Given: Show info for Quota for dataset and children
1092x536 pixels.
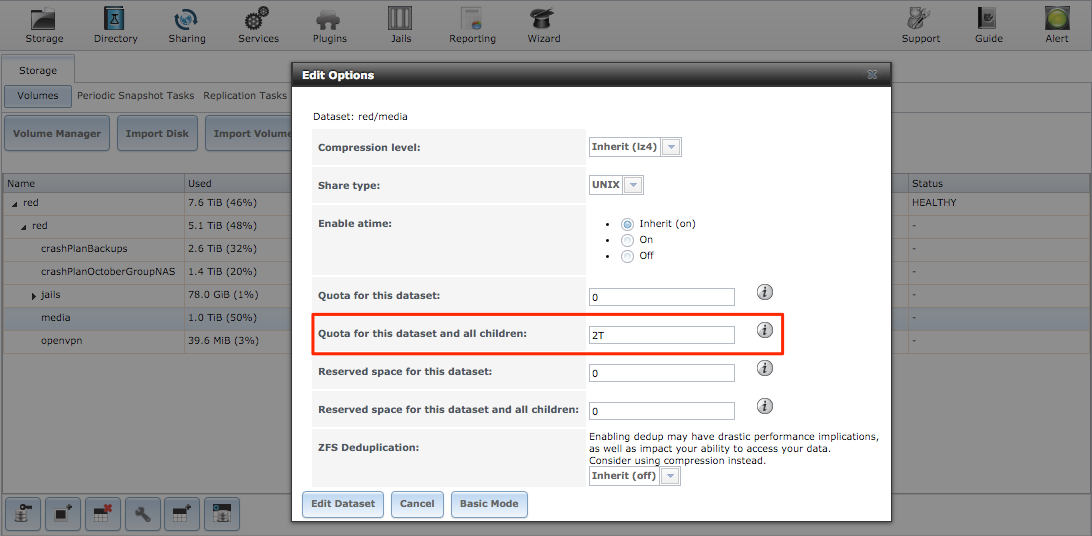Looking at the screenshot, I should (765, 330).
